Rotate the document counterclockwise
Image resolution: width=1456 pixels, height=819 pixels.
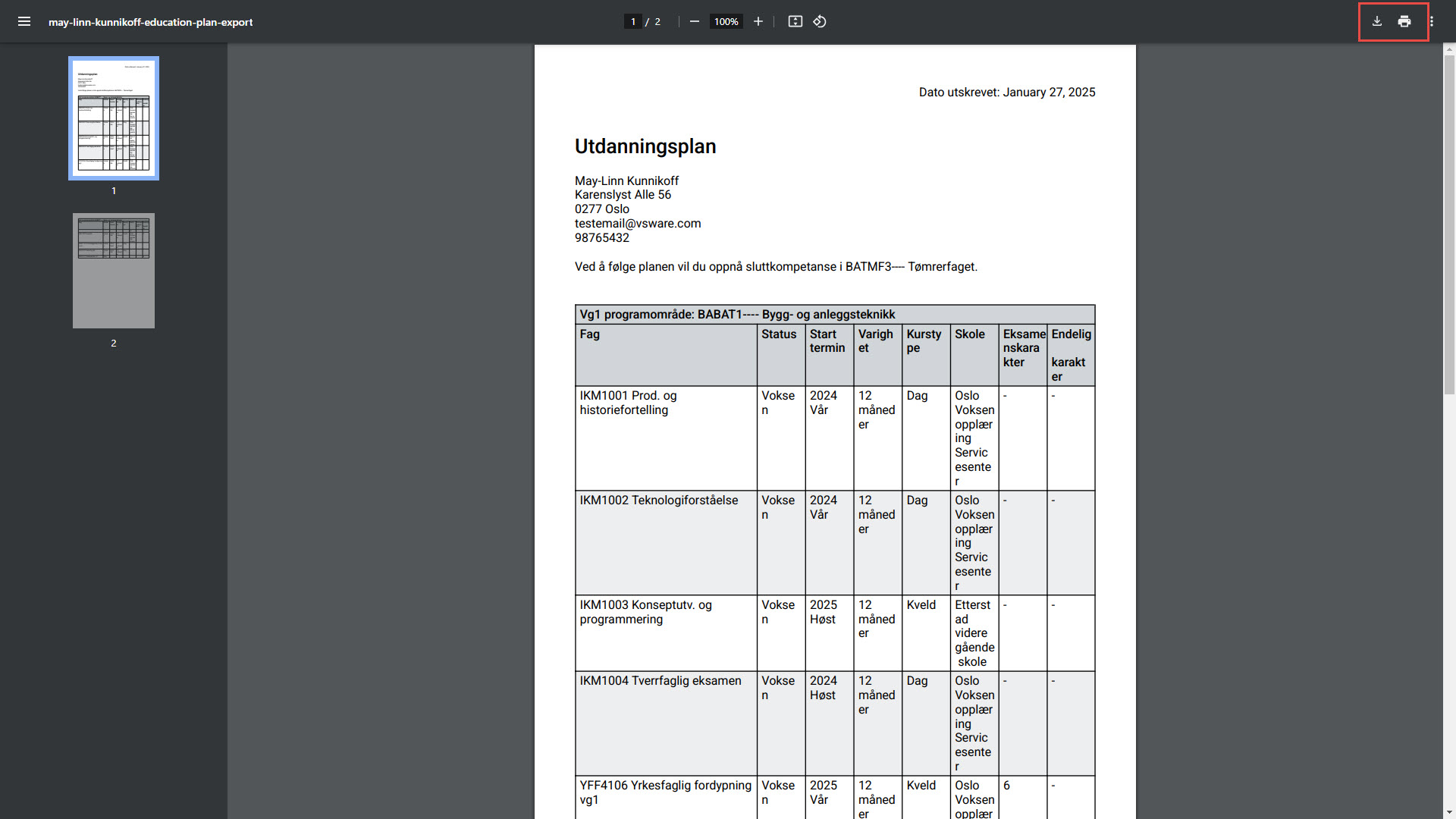(820, 21)
